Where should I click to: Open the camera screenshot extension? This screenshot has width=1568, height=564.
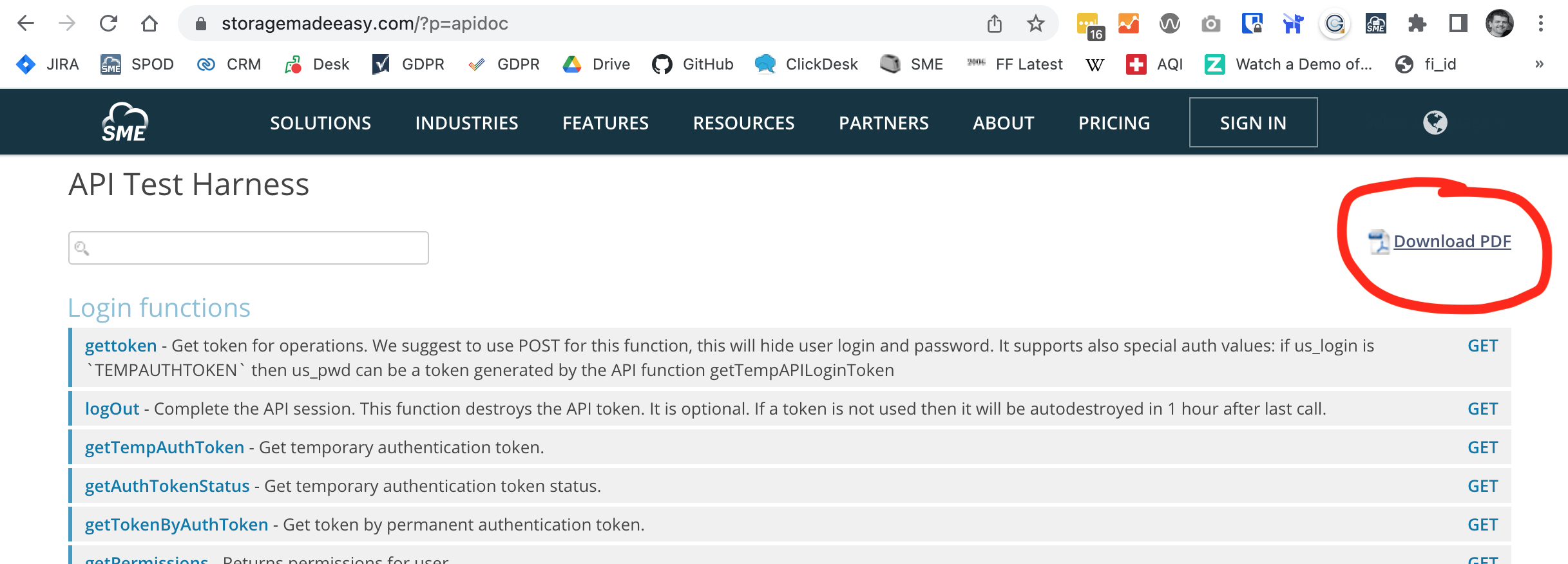click(1211, 24)
